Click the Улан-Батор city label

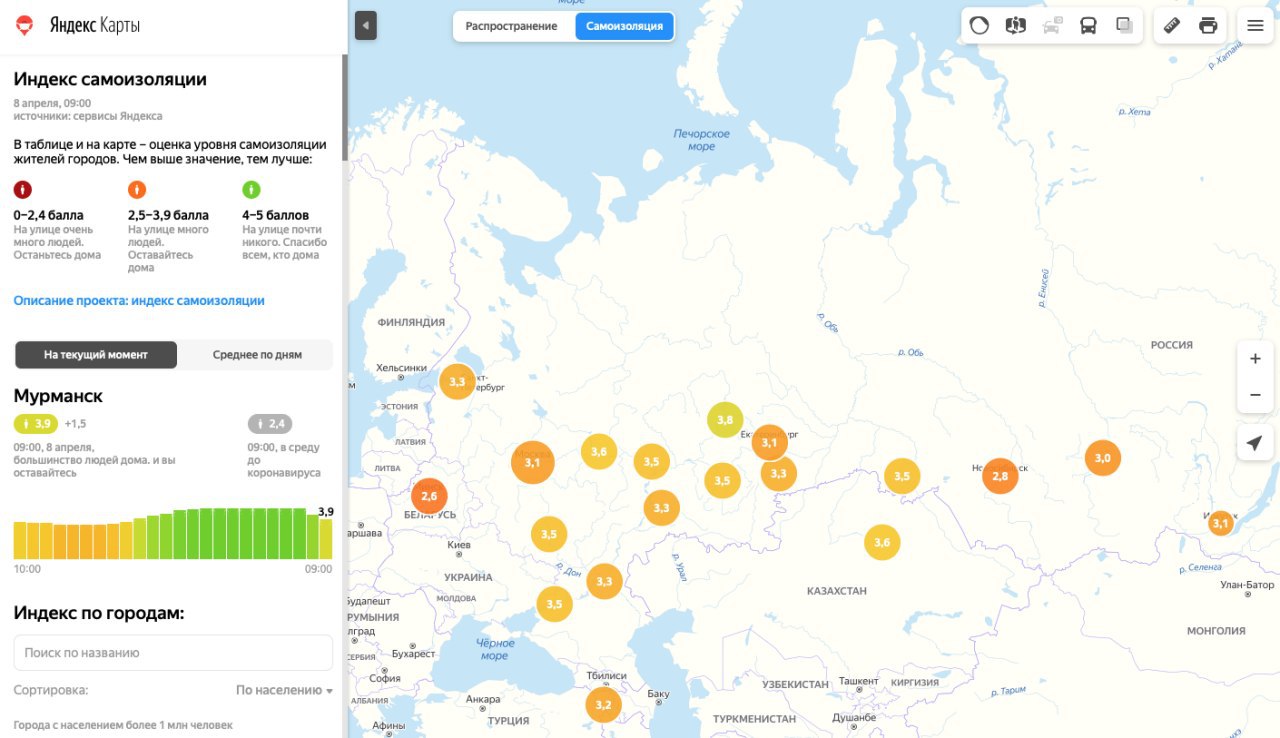click(x=1248, y=585)
